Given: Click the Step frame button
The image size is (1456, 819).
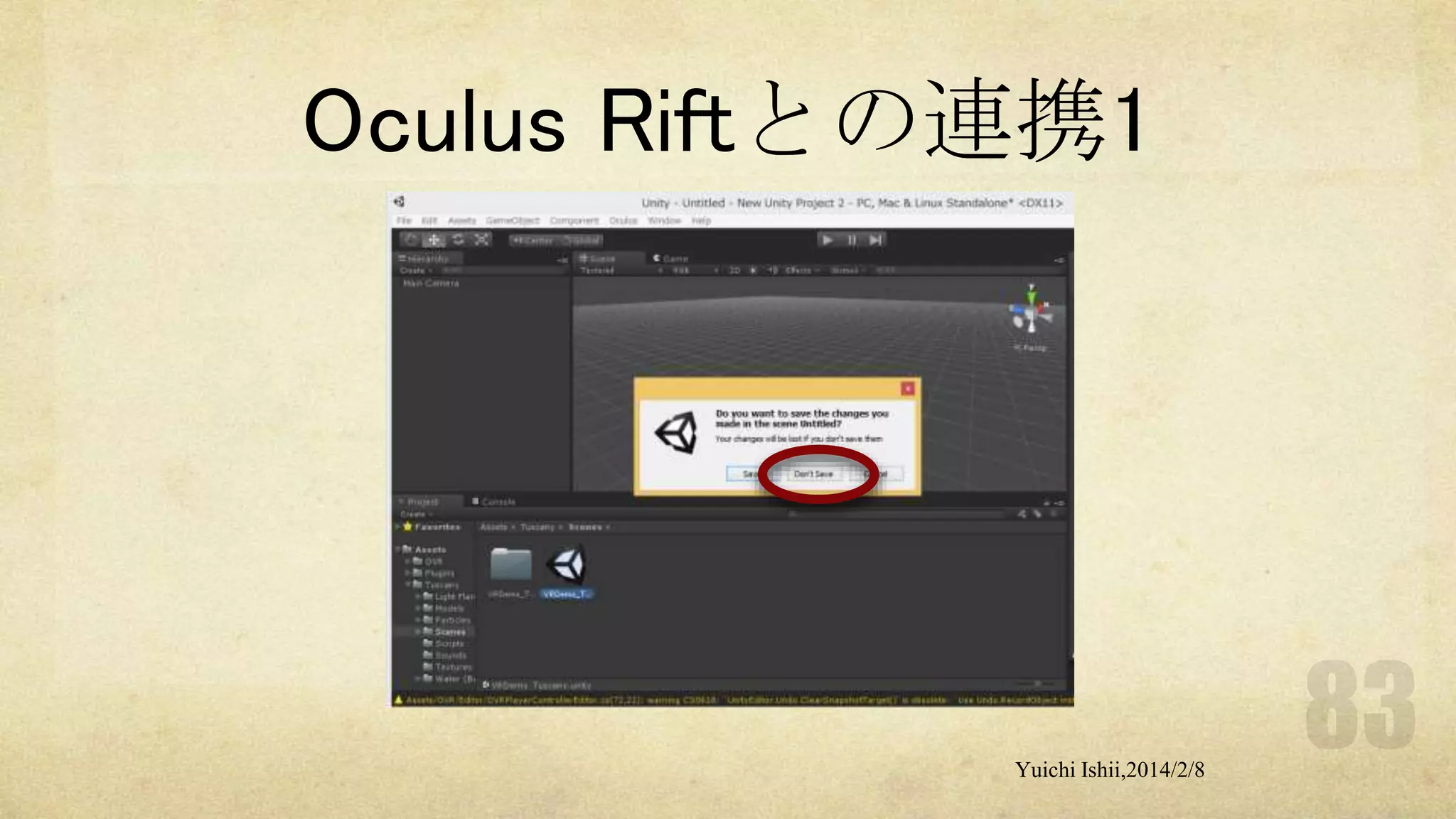Looking at the screenshot, I should tap(875, 240).
